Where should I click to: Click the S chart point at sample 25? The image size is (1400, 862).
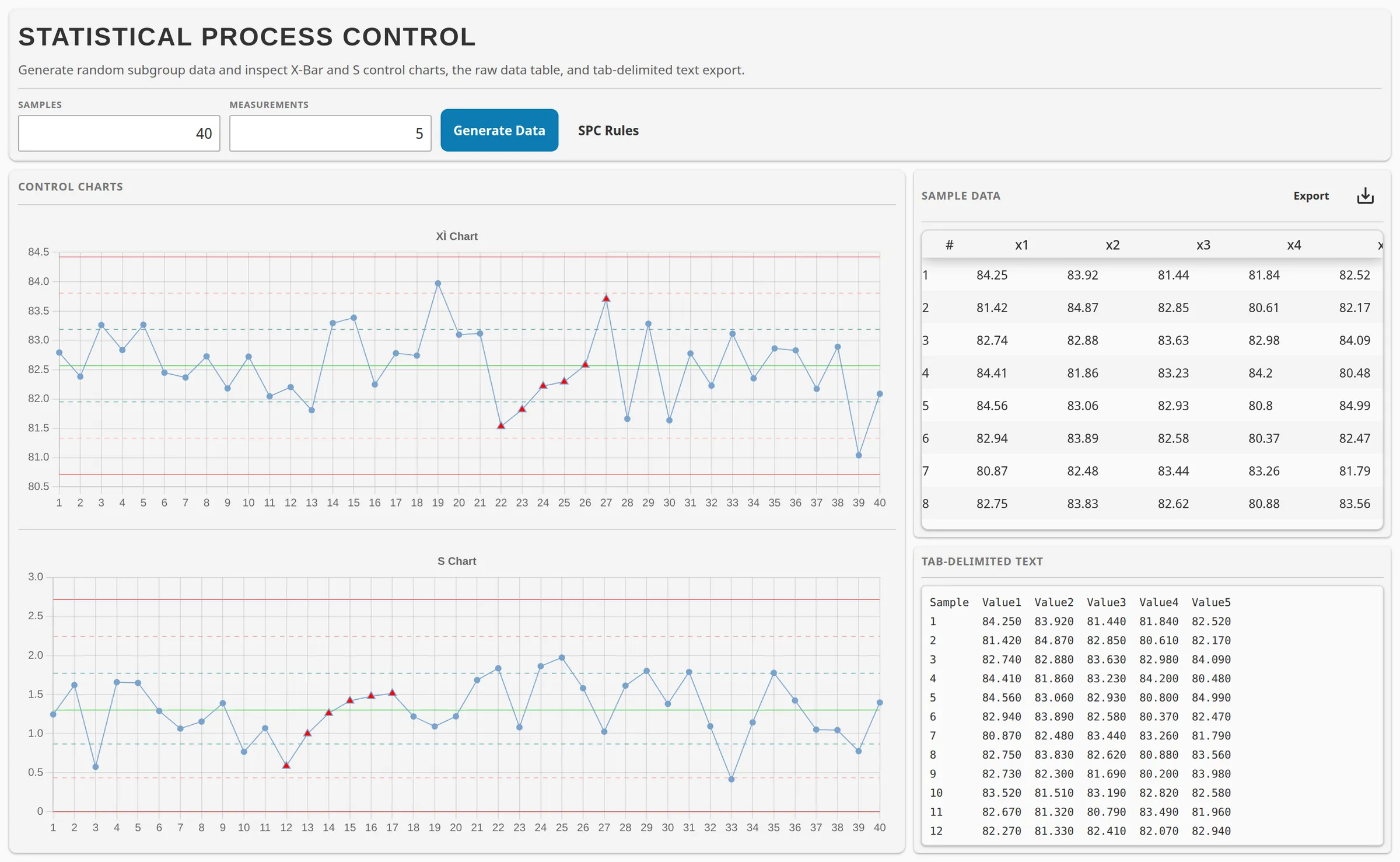[562, 658]
